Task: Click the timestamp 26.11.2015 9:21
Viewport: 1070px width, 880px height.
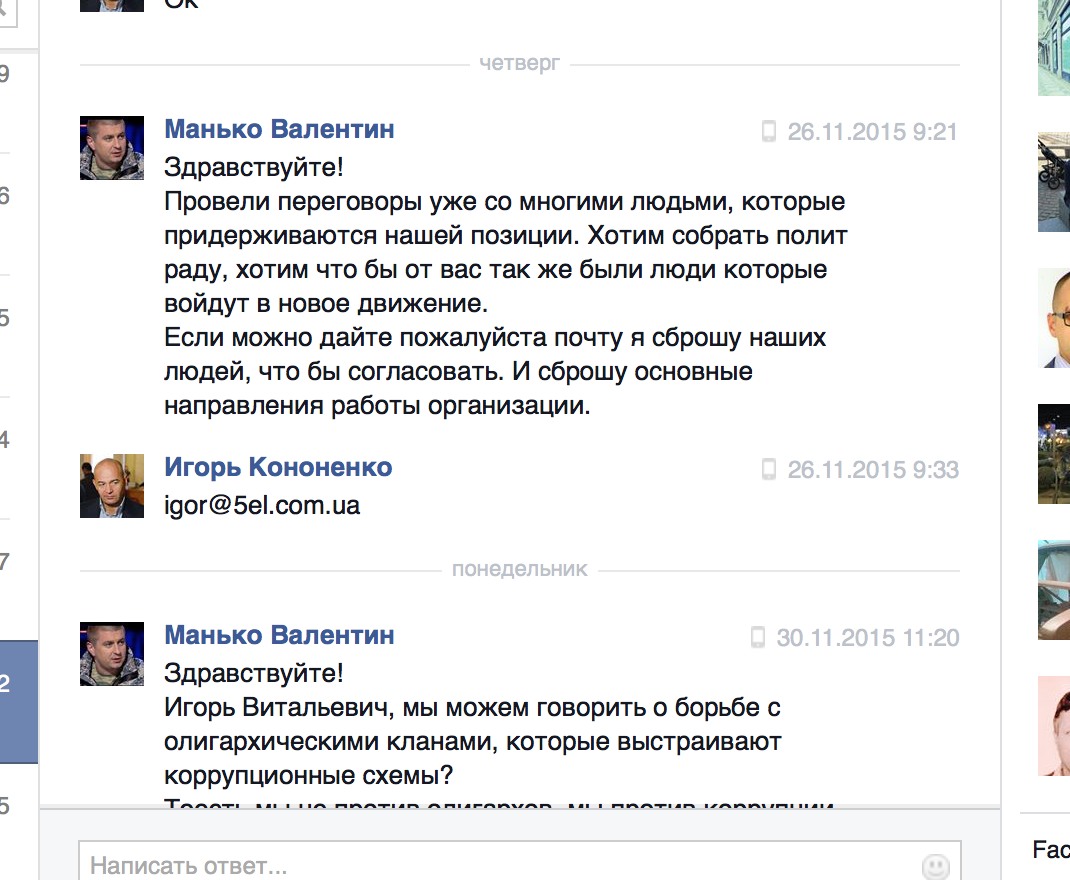Action: point(873,132)
